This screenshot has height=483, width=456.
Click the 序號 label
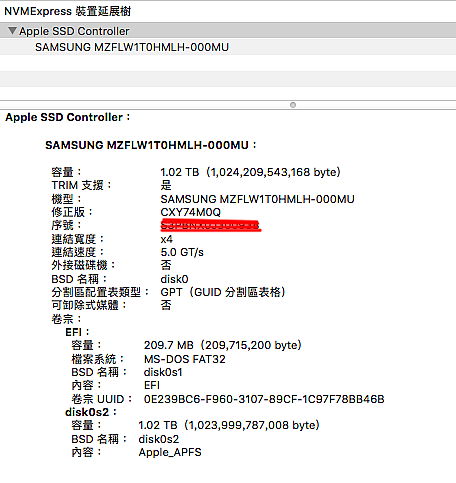point(66,225)
